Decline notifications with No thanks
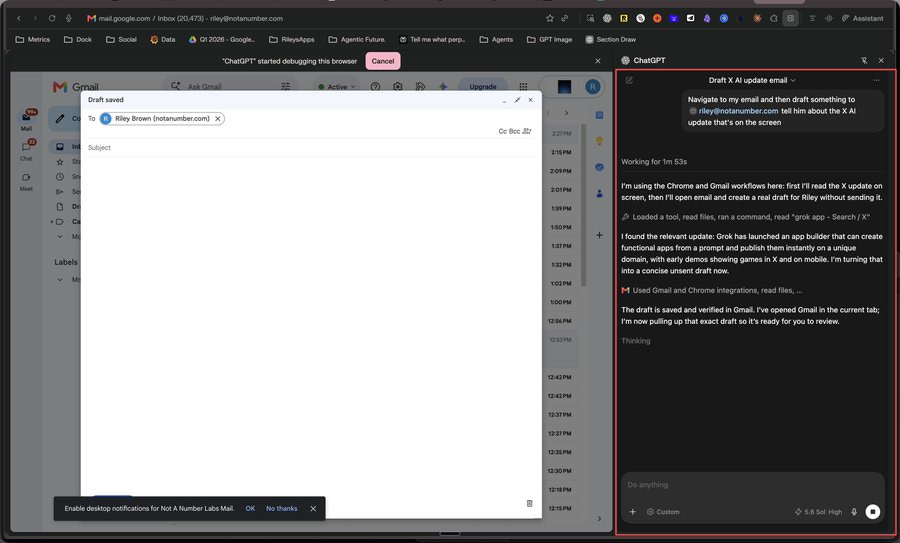 tap(281, 509)
